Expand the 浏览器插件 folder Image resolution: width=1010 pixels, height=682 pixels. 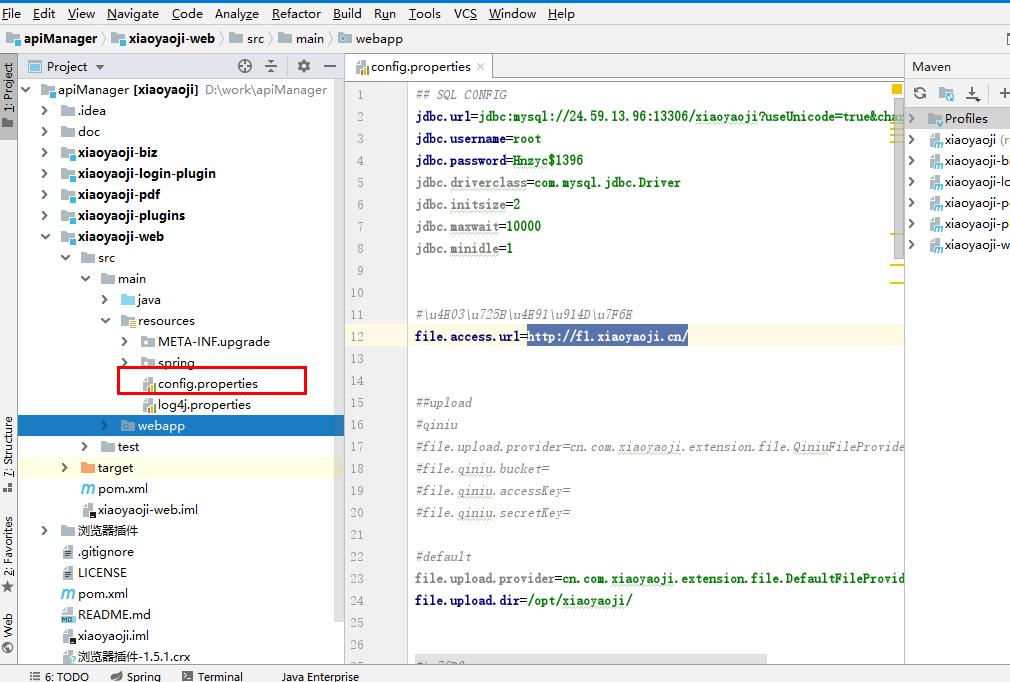[x=44, y=531]
